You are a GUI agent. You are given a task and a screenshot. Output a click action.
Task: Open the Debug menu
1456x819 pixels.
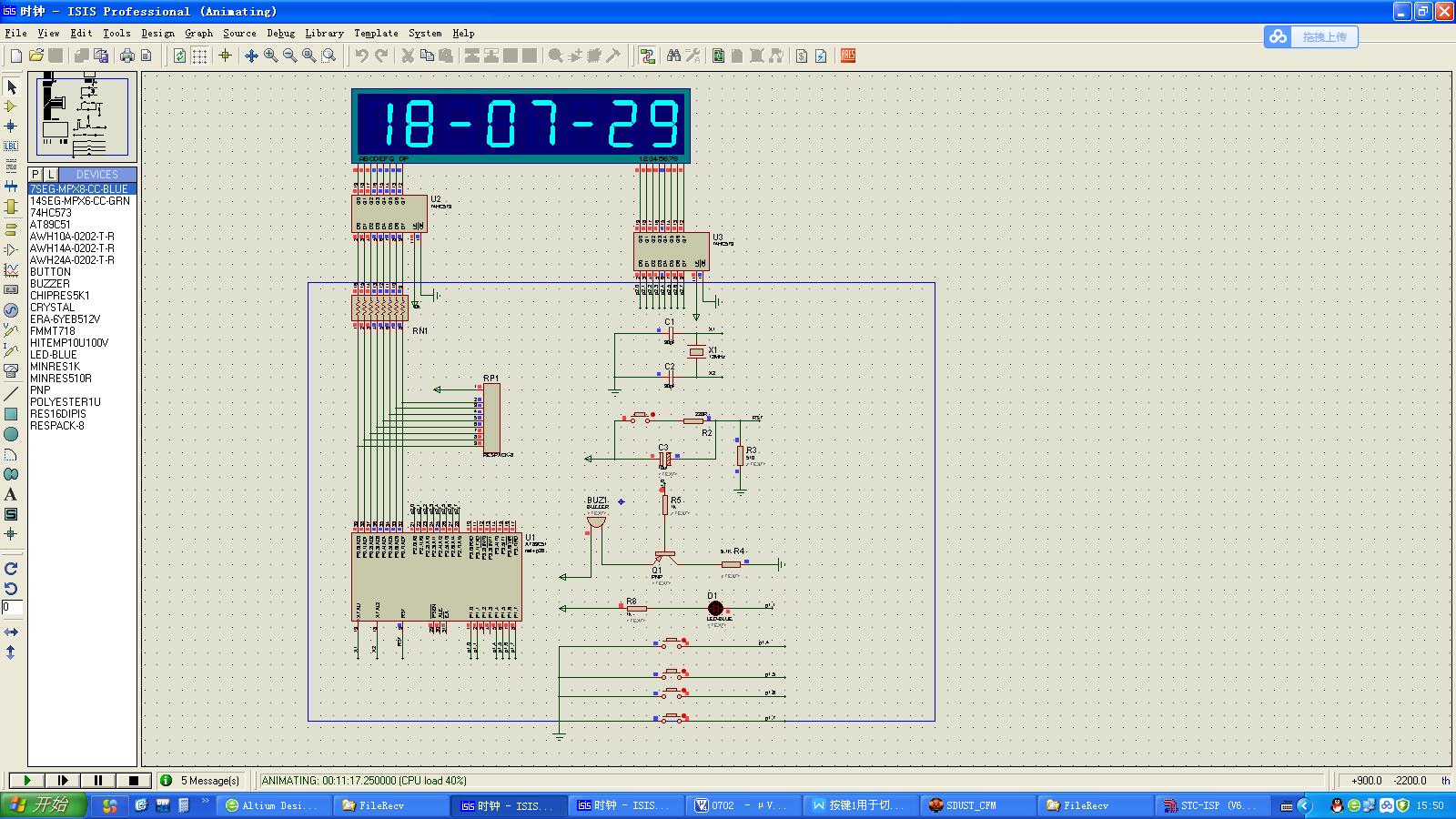[x=280, y=33]
